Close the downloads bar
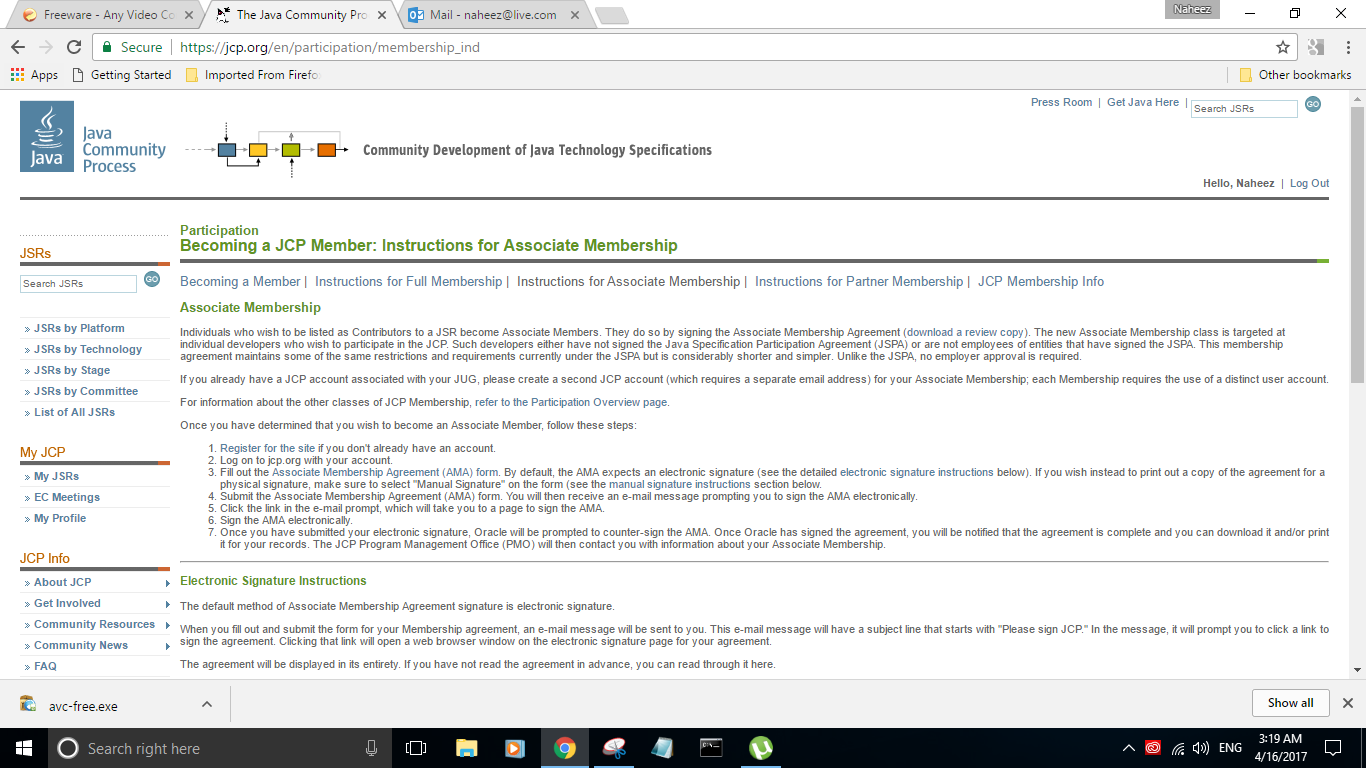 coord(1347,703)
